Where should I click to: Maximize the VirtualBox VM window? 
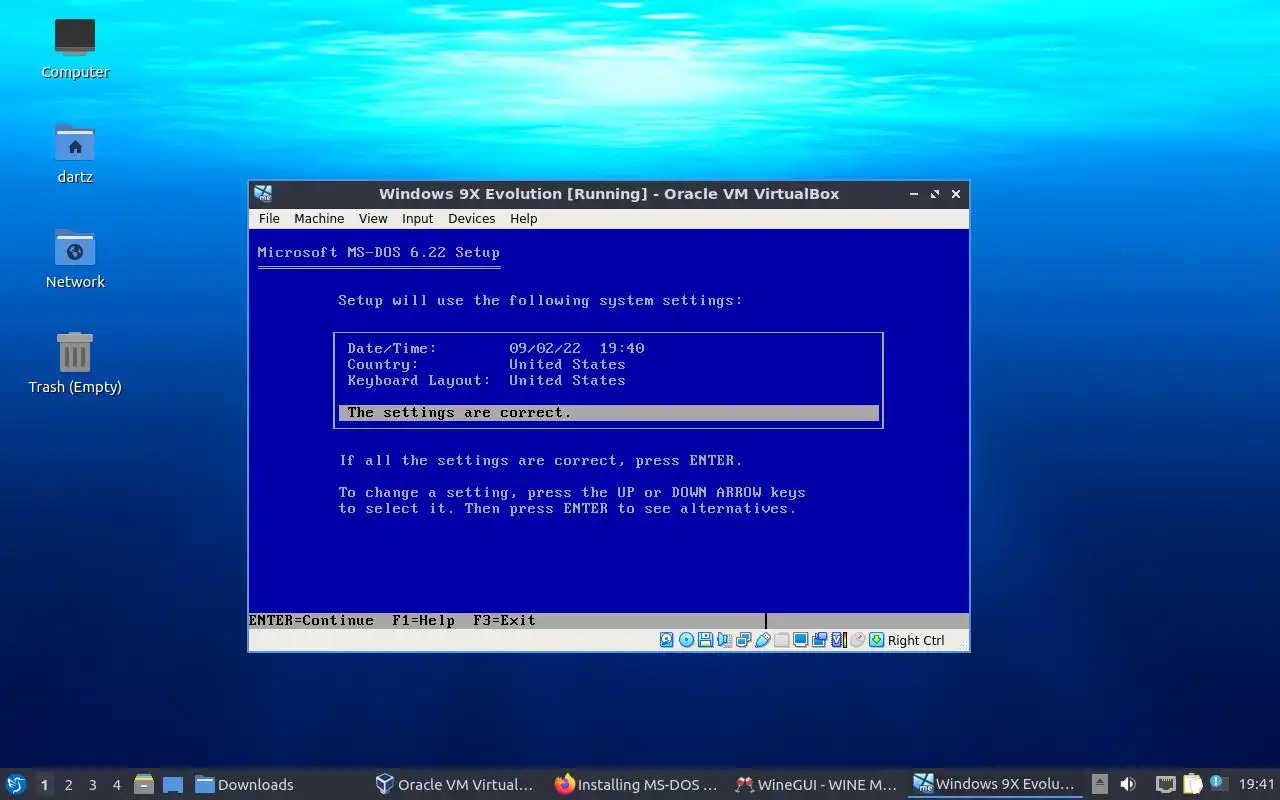point(935,194)
